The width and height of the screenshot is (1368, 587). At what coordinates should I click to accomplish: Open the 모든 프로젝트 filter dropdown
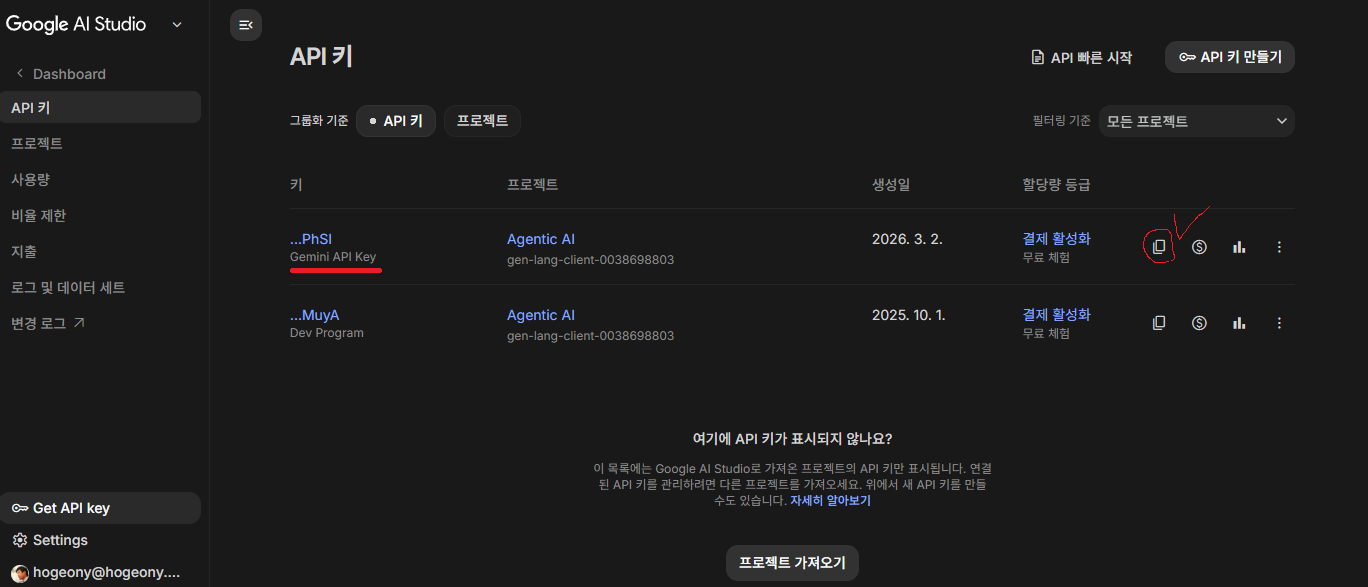click(x=1197, y=121)
